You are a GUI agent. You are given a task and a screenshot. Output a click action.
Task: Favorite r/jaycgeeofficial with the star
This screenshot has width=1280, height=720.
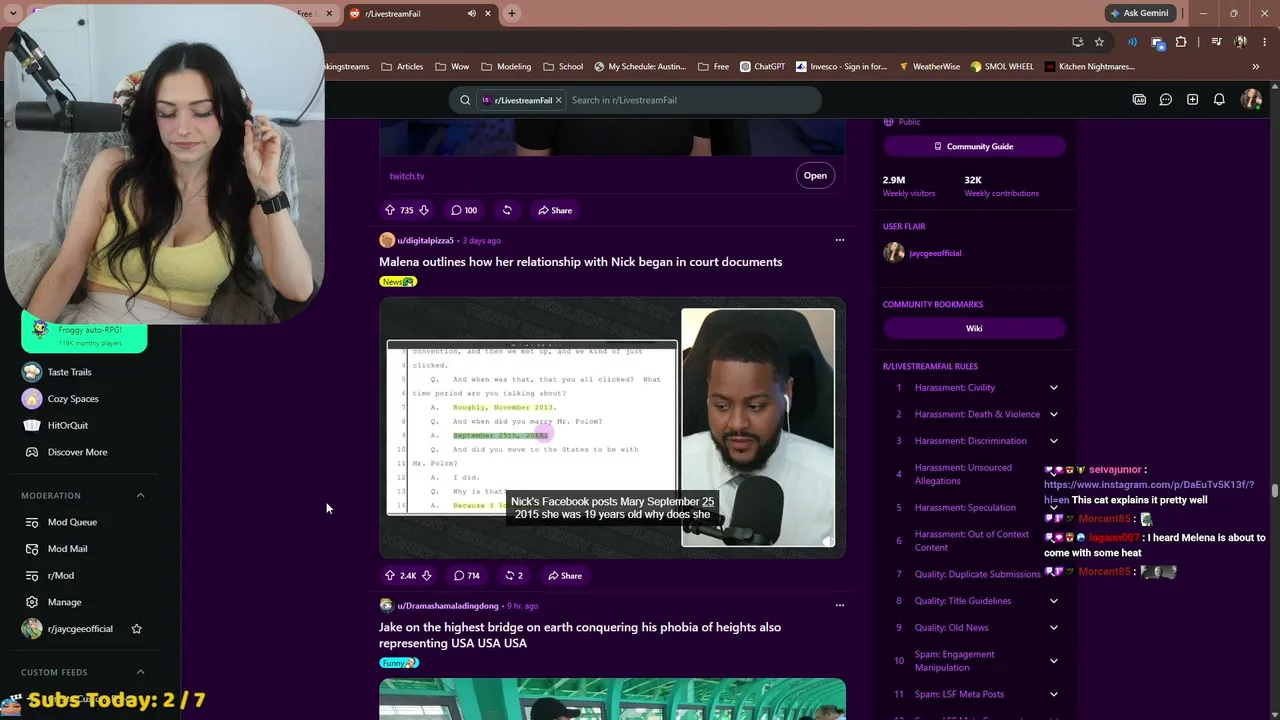(137, 629)
